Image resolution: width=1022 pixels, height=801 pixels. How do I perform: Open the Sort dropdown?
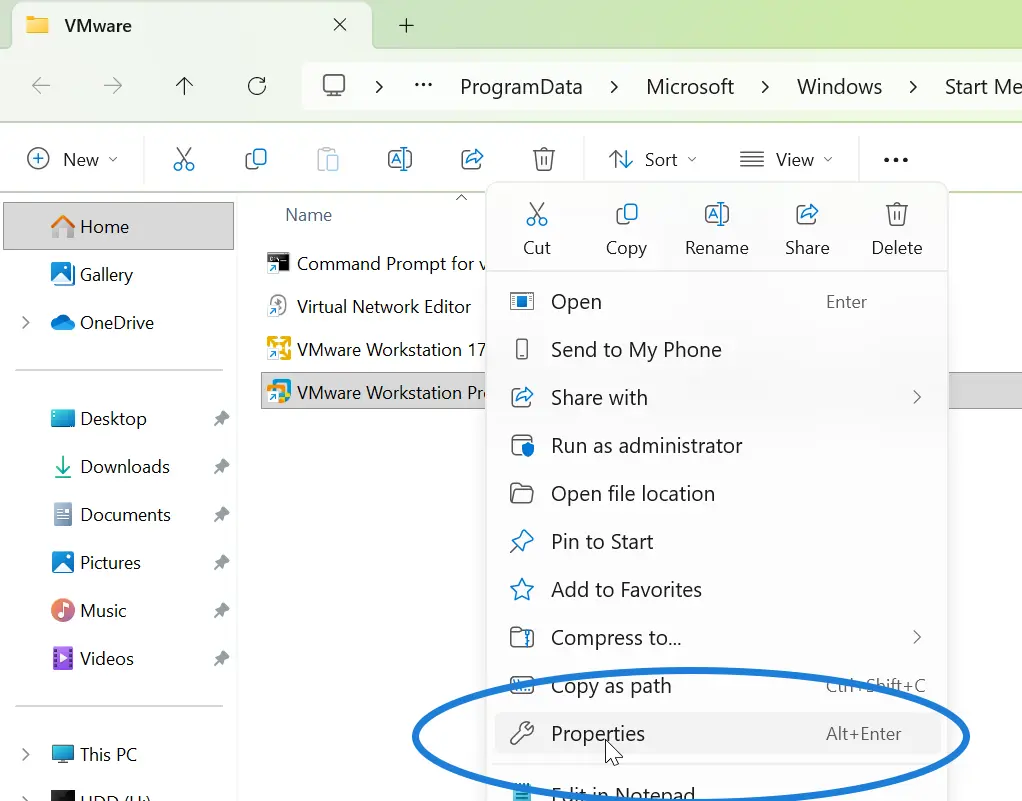pos(653,159)
